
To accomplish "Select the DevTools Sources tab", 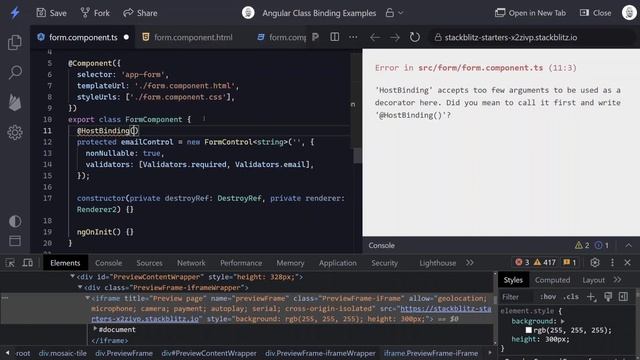I will [x=149, y=263].
